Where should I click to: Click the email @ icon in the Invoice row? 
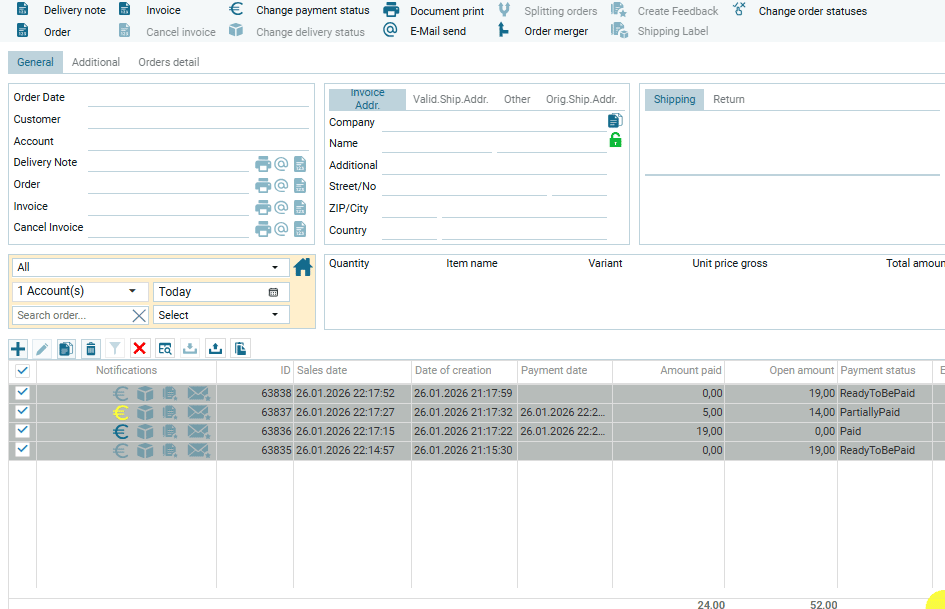pyautogui.click(x=281, y=207)
